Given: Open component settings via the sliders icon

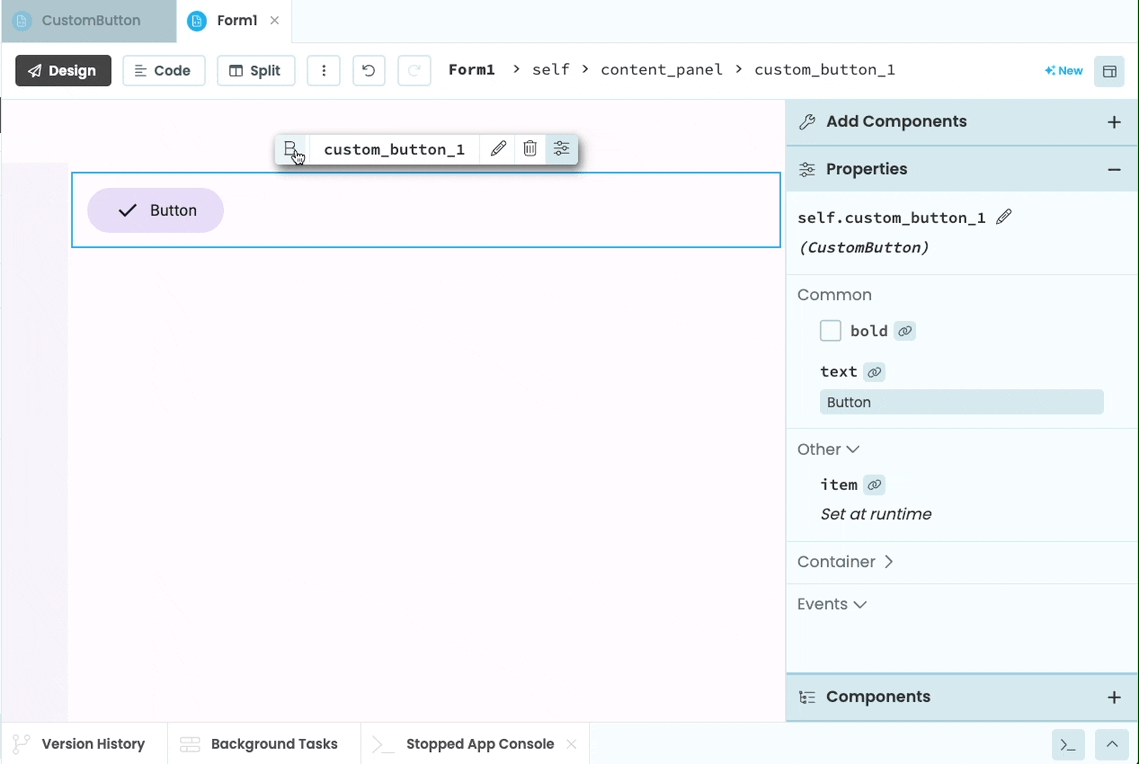Looking at the screenshot, I should [x=561, y=148].
